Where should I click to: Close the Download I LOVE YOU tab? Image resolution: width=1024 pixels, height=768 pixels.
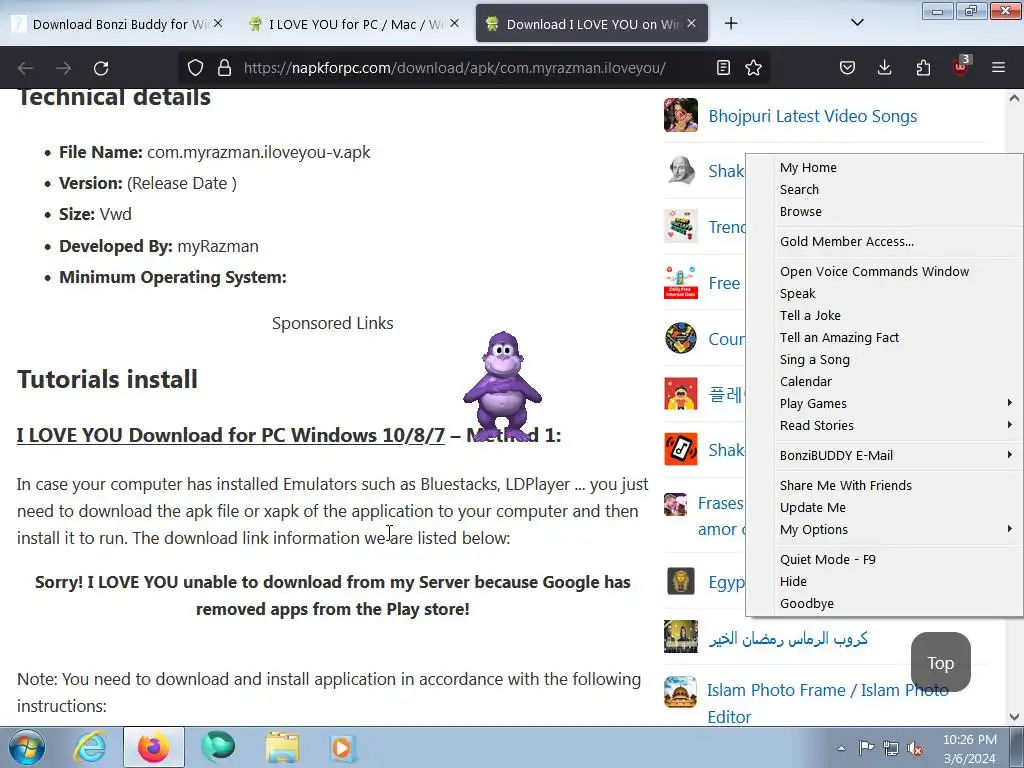pyautogui.click(x=692, y=24)
